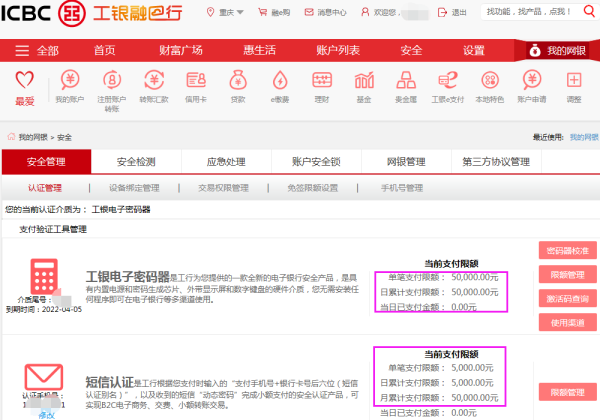
Task: Click the ICBC round logo emblem
Action: point(72,13)
